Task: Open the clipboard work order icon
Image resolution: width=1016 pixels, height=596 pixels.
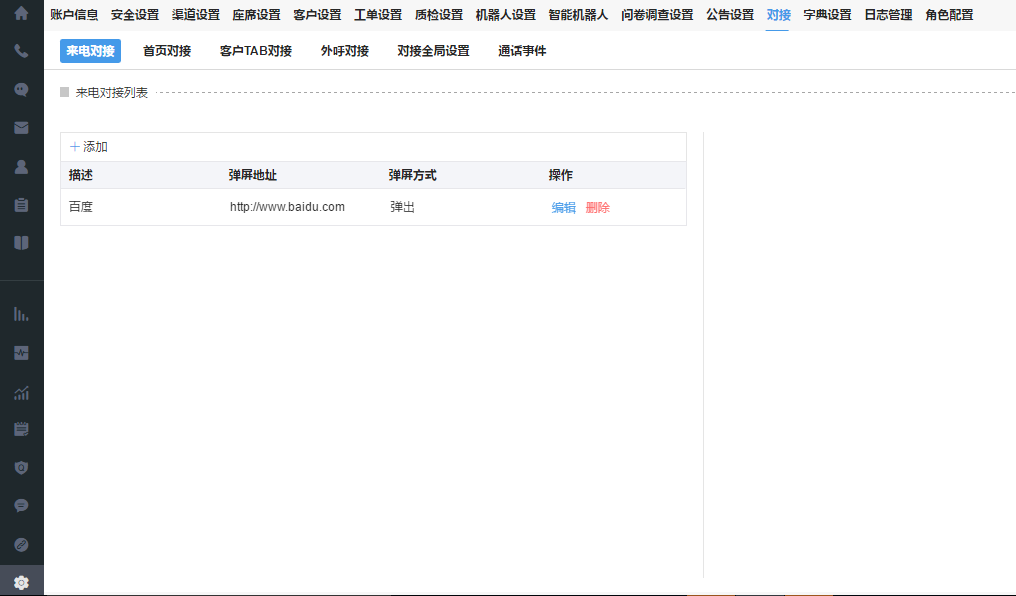Action: [x=21, y=205]
